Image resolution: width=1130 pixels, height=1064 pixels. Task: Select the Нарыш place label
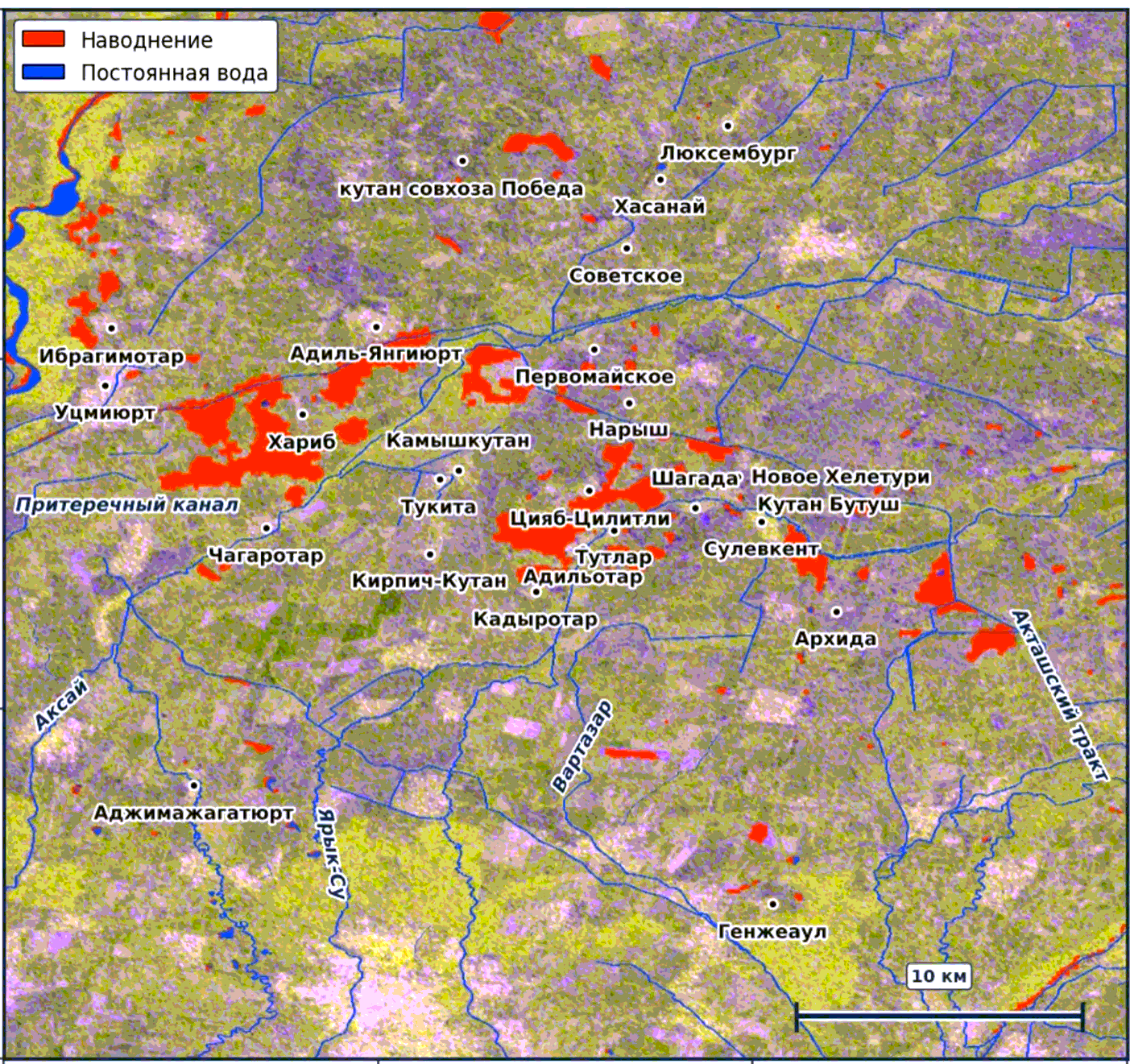(x=628, y=429)
